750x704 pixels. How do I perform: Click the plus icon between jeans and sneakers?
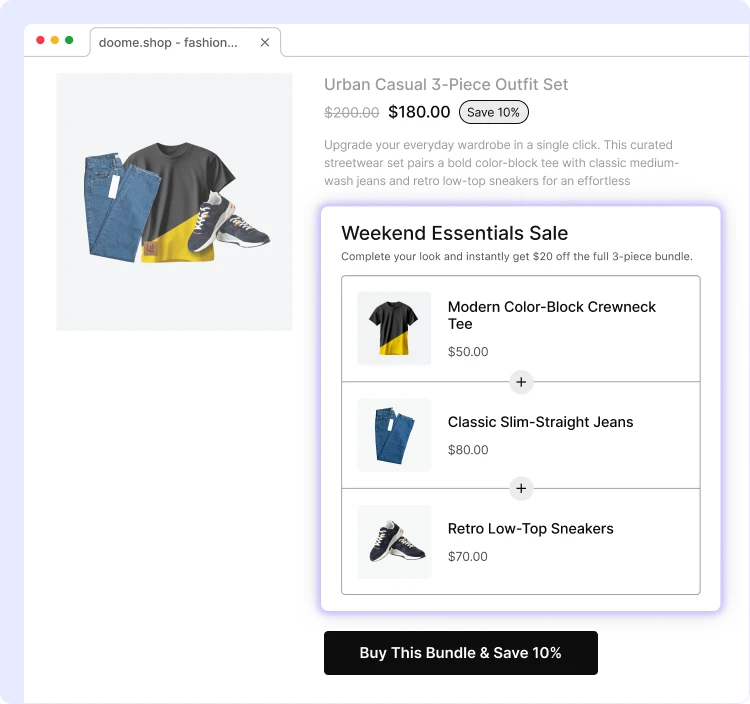tap(521, 488)
